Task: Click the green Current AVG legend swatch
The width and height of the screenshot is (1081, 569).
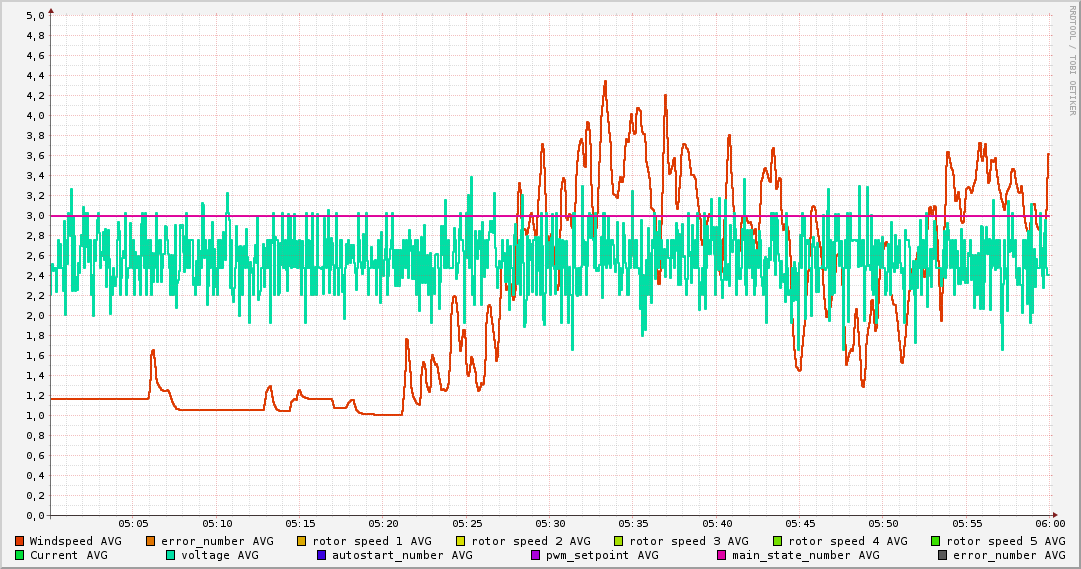Action: [x=20, y=555]
